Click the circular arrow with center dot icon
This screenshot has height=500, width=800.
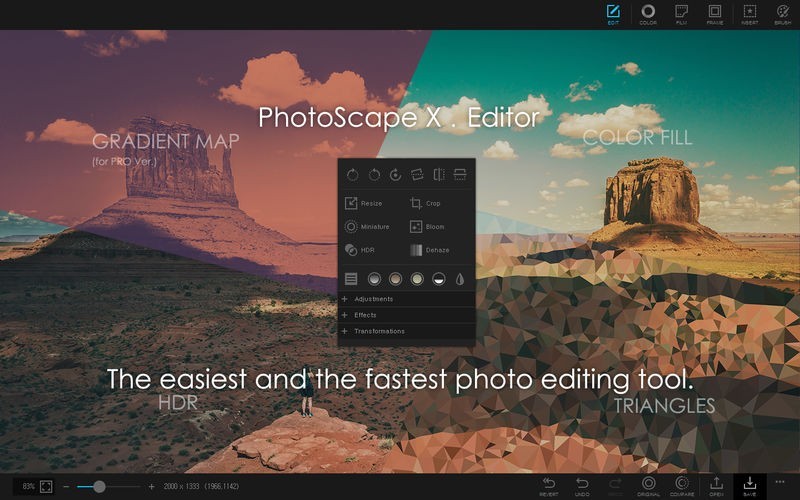(x=395, y=175)
